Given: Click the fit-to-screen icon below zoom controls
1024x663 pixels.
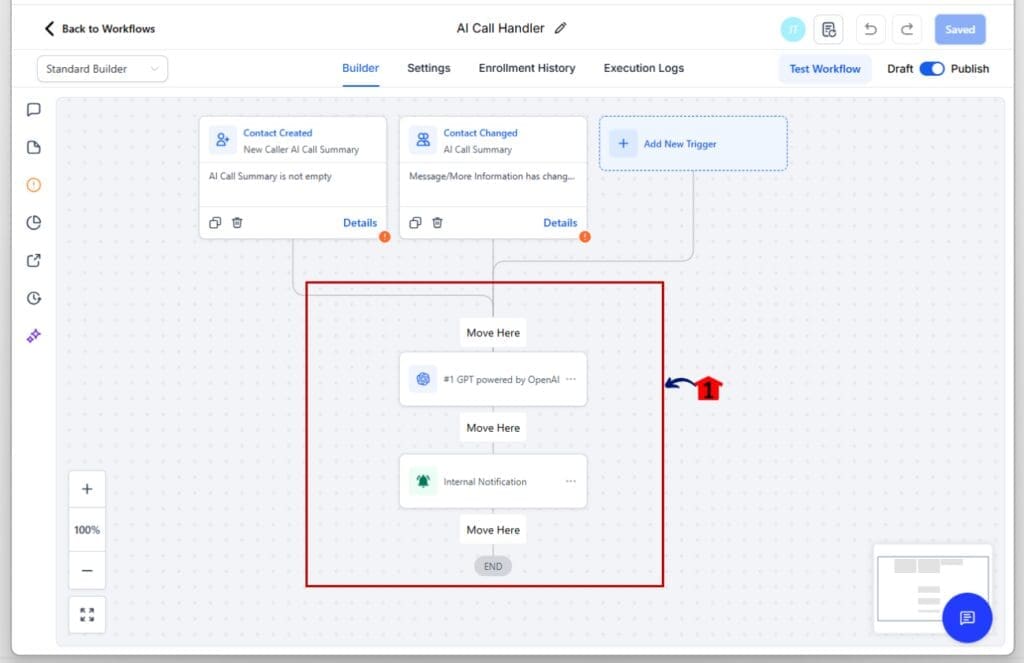Looking at the screenshot, I should tap(87, 614).
